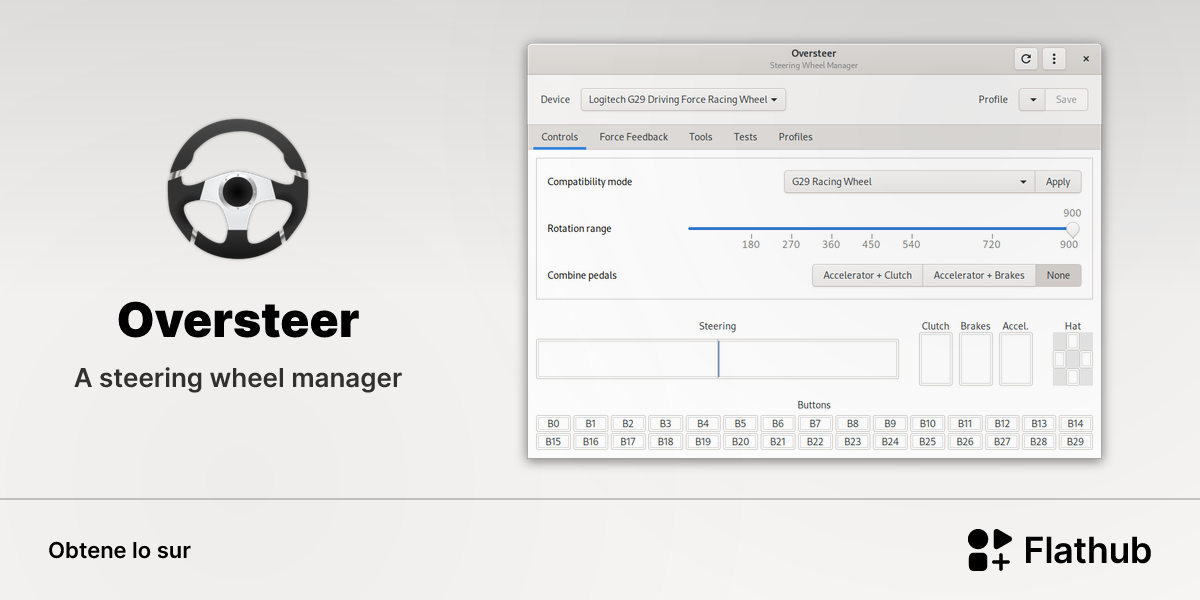
Task: Open the Profile dropdown arrow
Action: click(x=1032, y=99)
